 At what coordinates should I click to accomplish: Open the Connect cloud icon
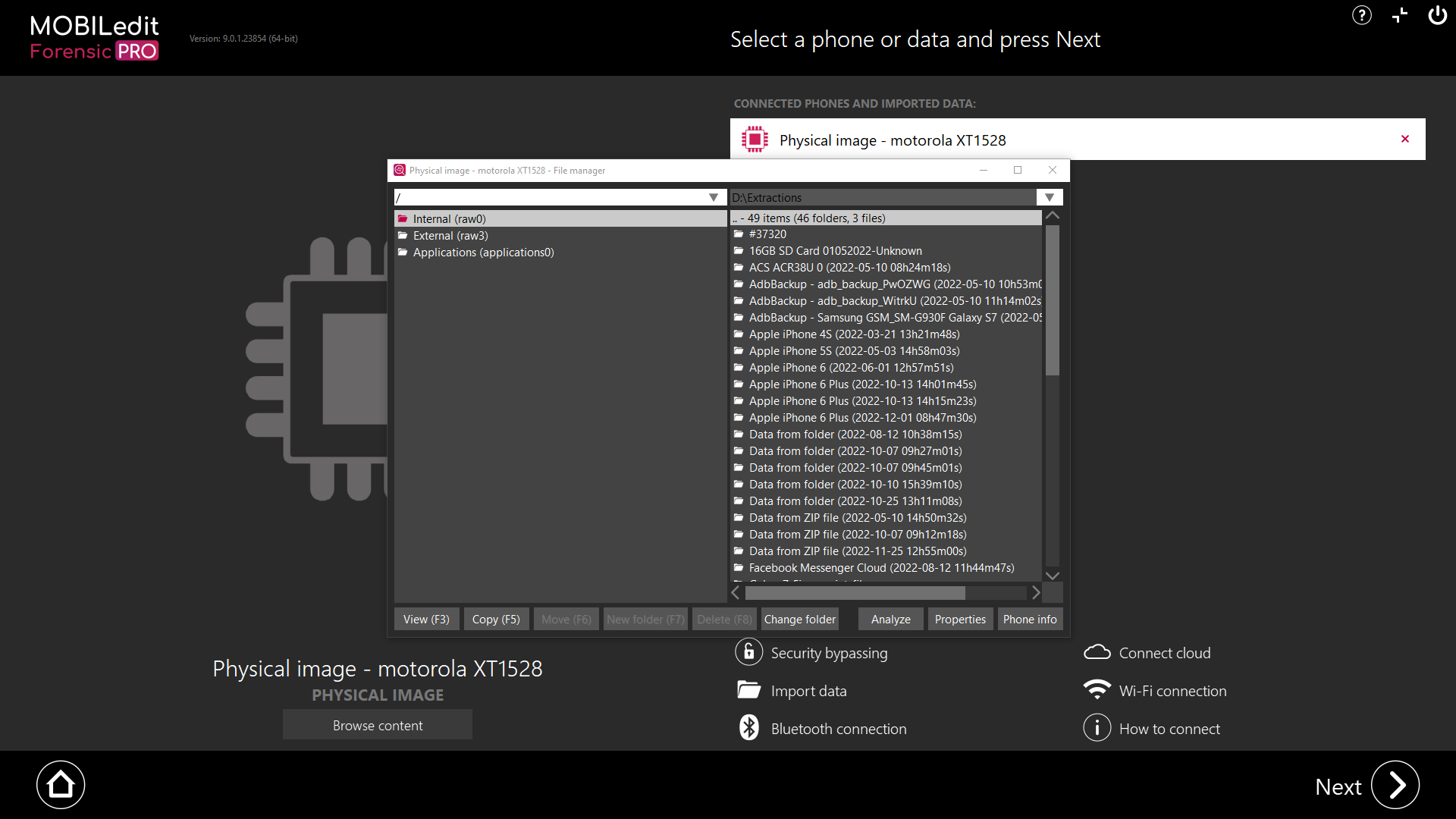coord(1097,652)
